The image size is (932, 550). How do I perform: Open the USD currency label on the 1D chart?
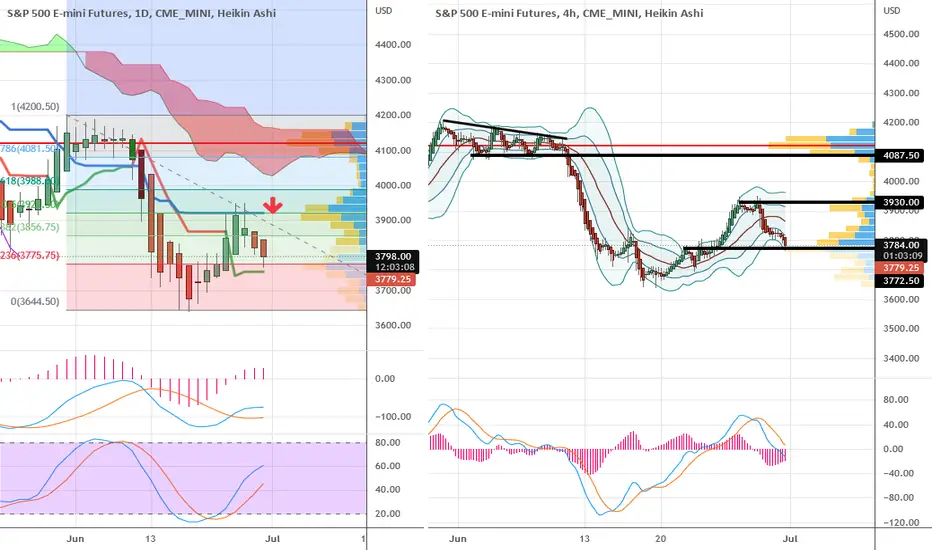coord(383,11)
